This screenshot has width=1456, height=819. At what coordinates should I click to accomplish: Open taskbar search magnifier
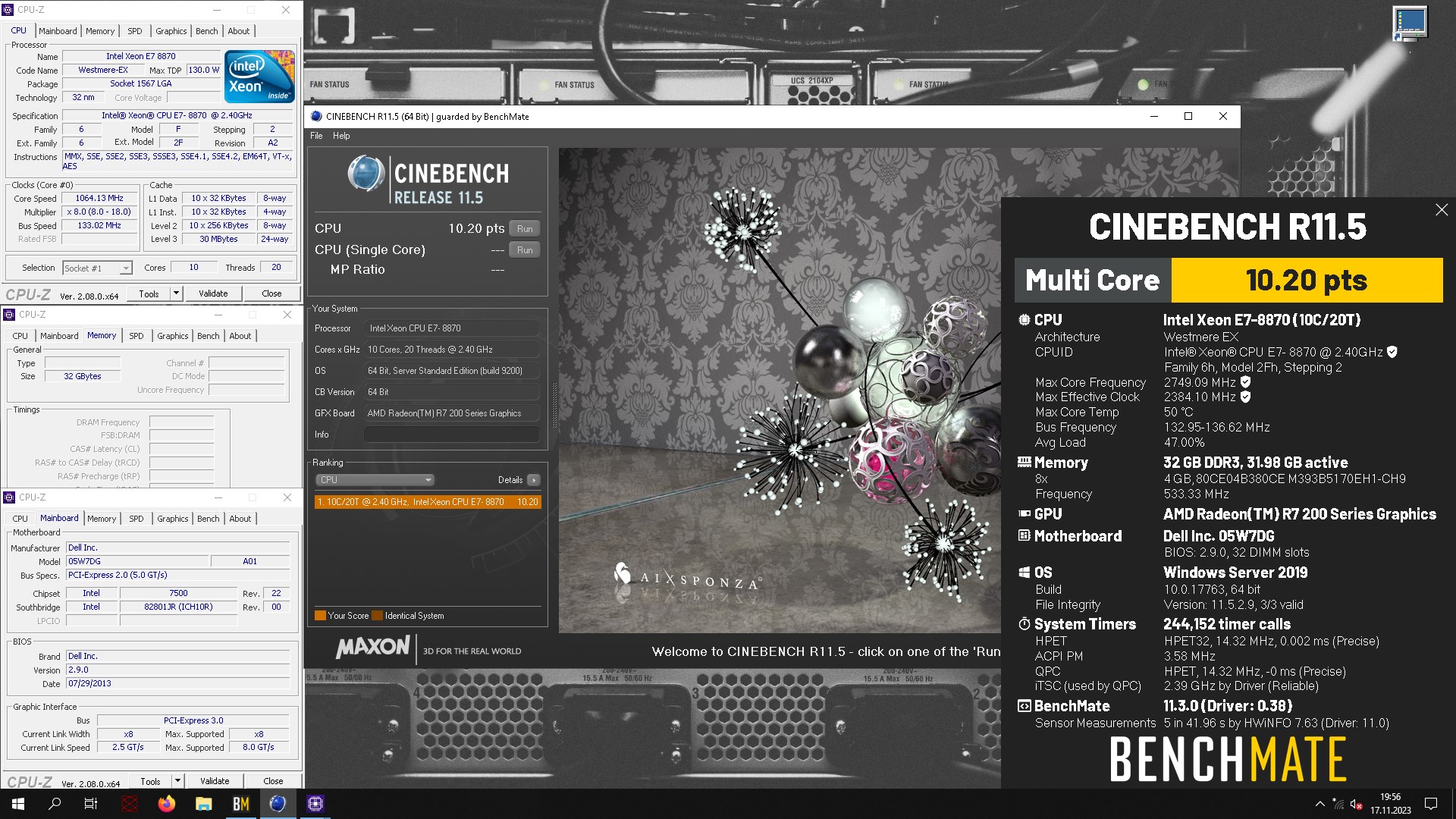click(x=55, y=804)
